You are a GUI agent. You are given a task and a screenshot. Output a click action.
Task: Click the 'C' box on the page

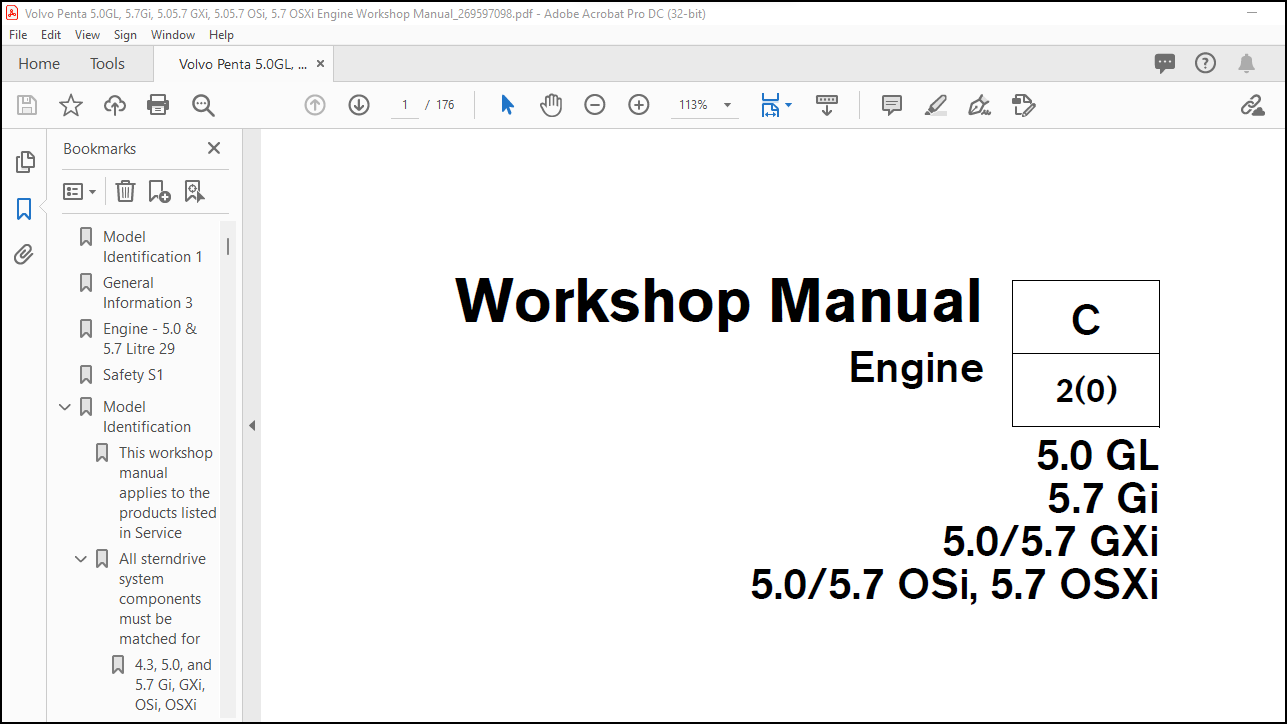[1086, 318]
